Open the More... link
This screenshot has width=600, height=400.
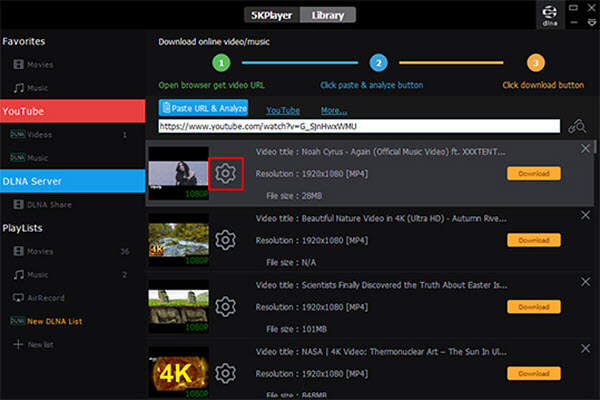coord(334,110)
